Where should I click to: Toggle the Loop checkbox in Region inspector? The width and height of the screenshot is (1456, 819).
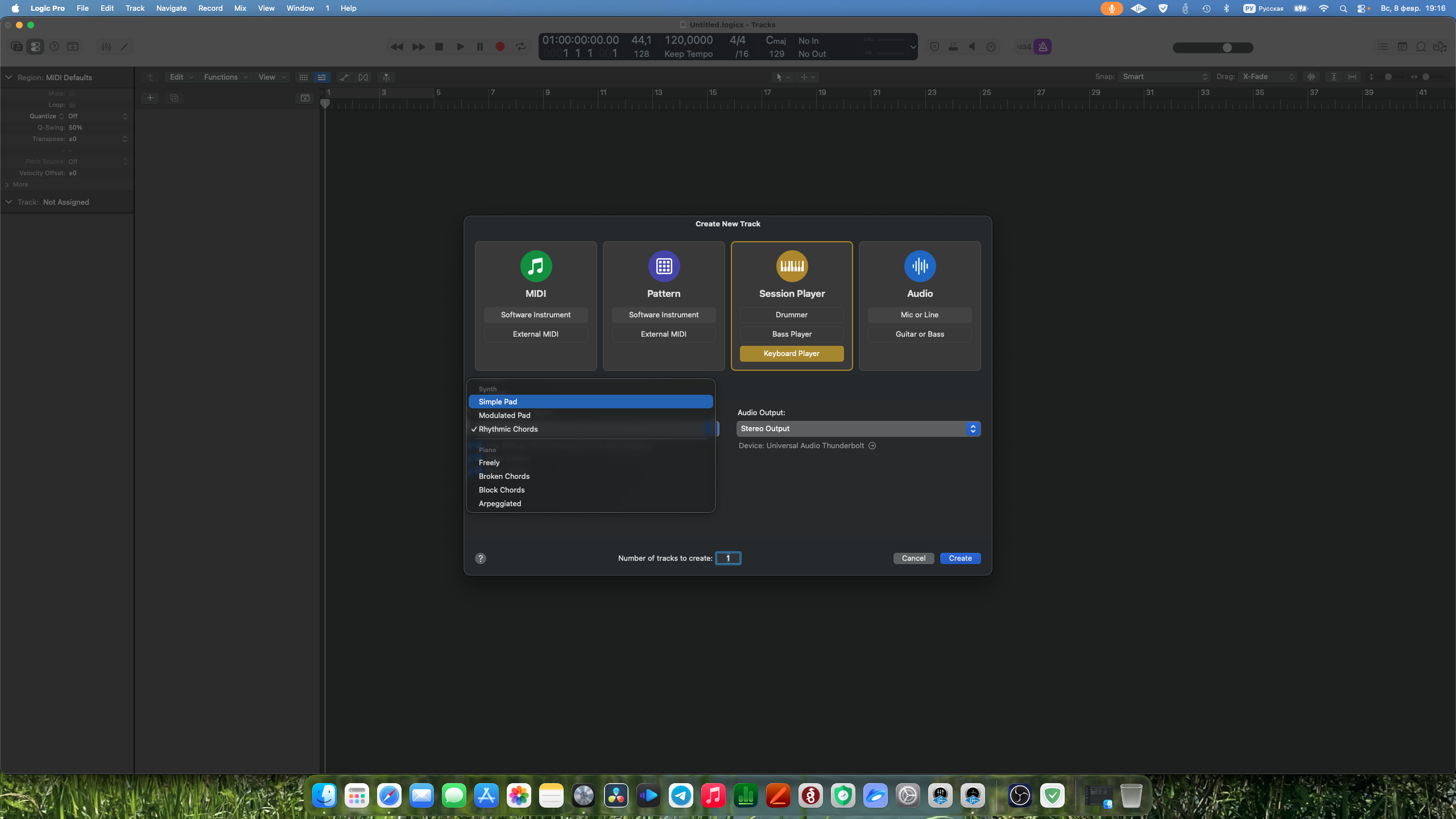(72, 105)
